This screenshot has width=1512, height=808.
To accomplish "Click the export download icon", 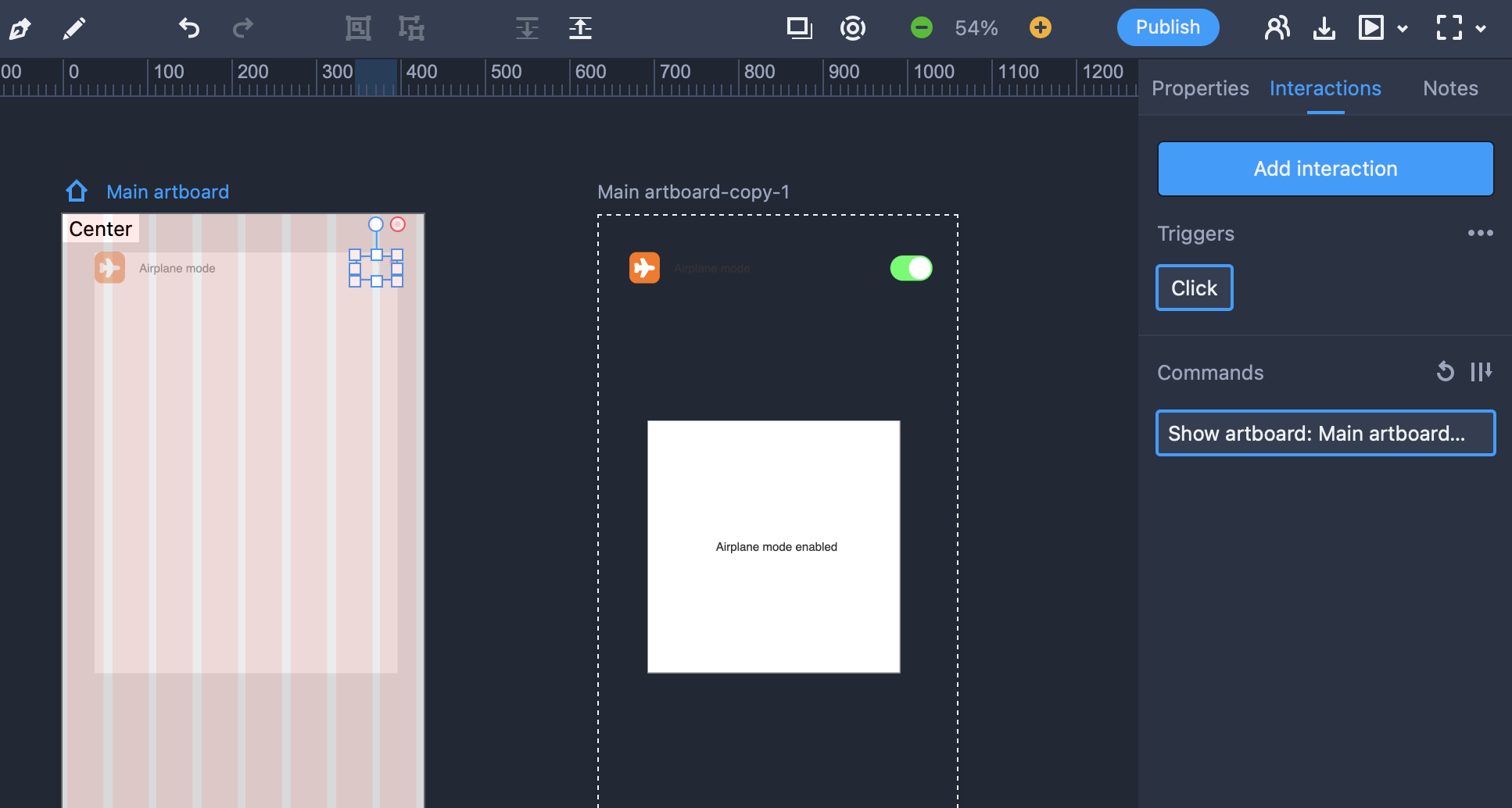I will coord(1325,27).
